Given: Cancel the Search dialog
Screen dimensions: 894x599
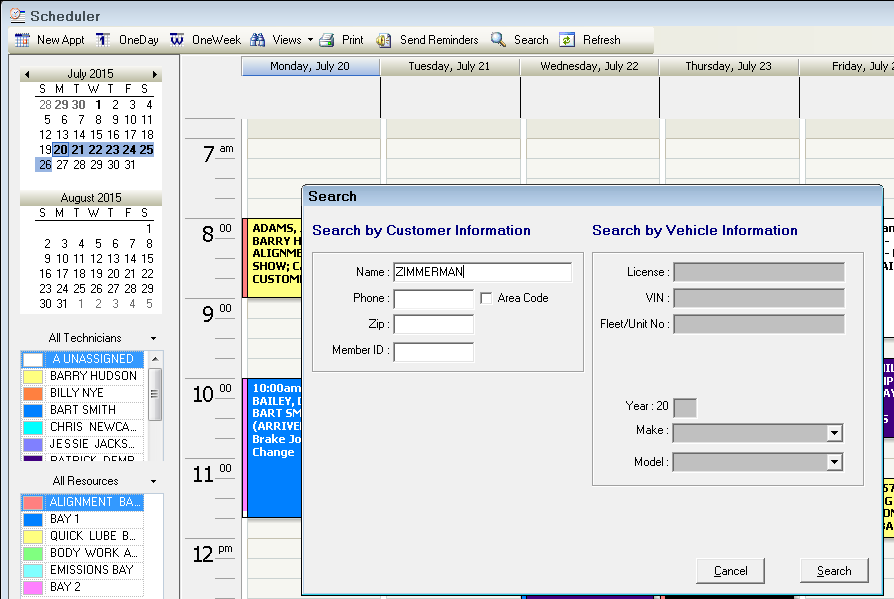Looking at the screenshot, I should click(x=731, y=571).
